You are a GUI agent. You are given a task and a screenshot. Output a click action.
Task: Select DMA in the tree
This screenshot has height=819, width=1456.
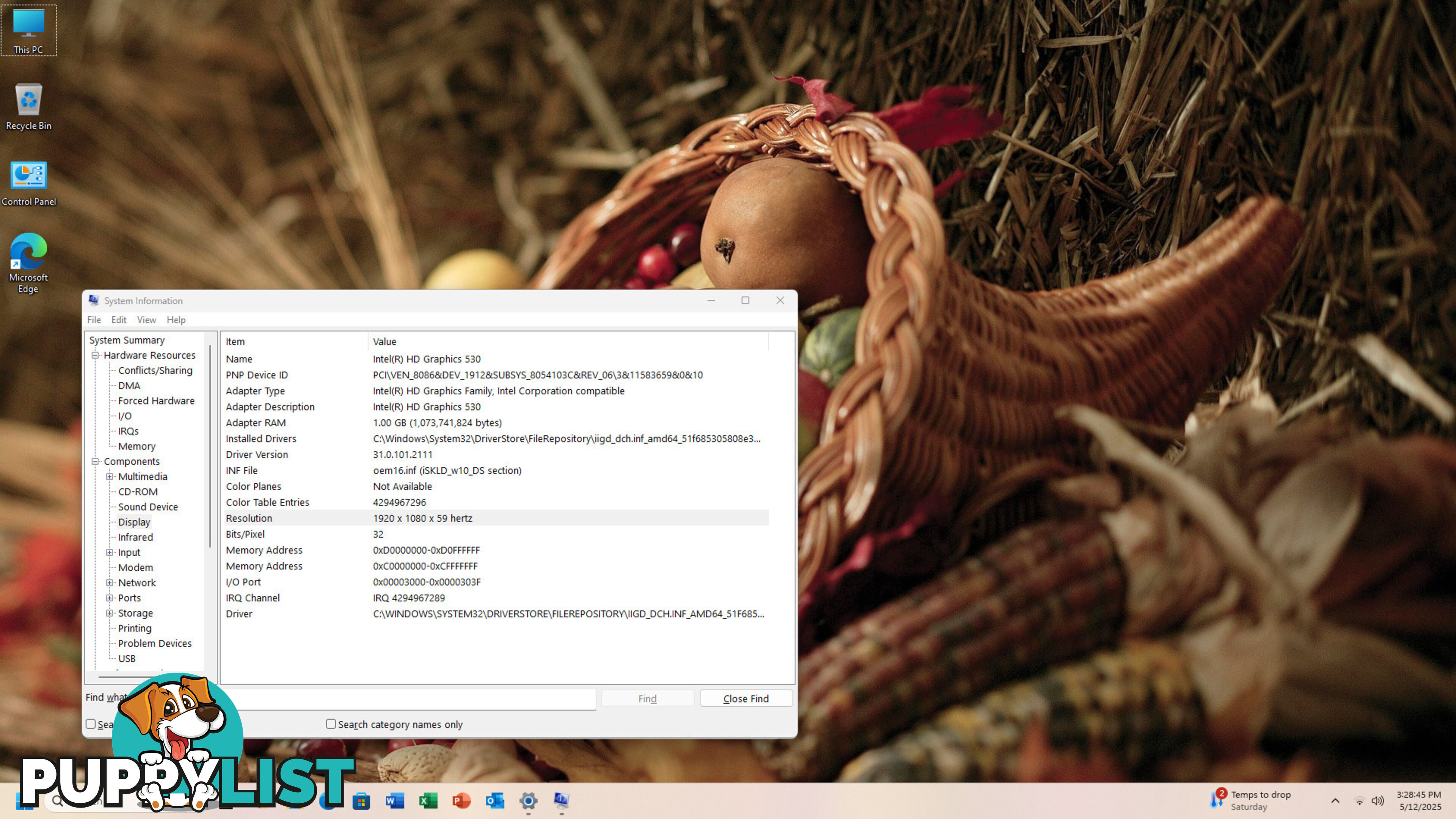tap(129, 386)
